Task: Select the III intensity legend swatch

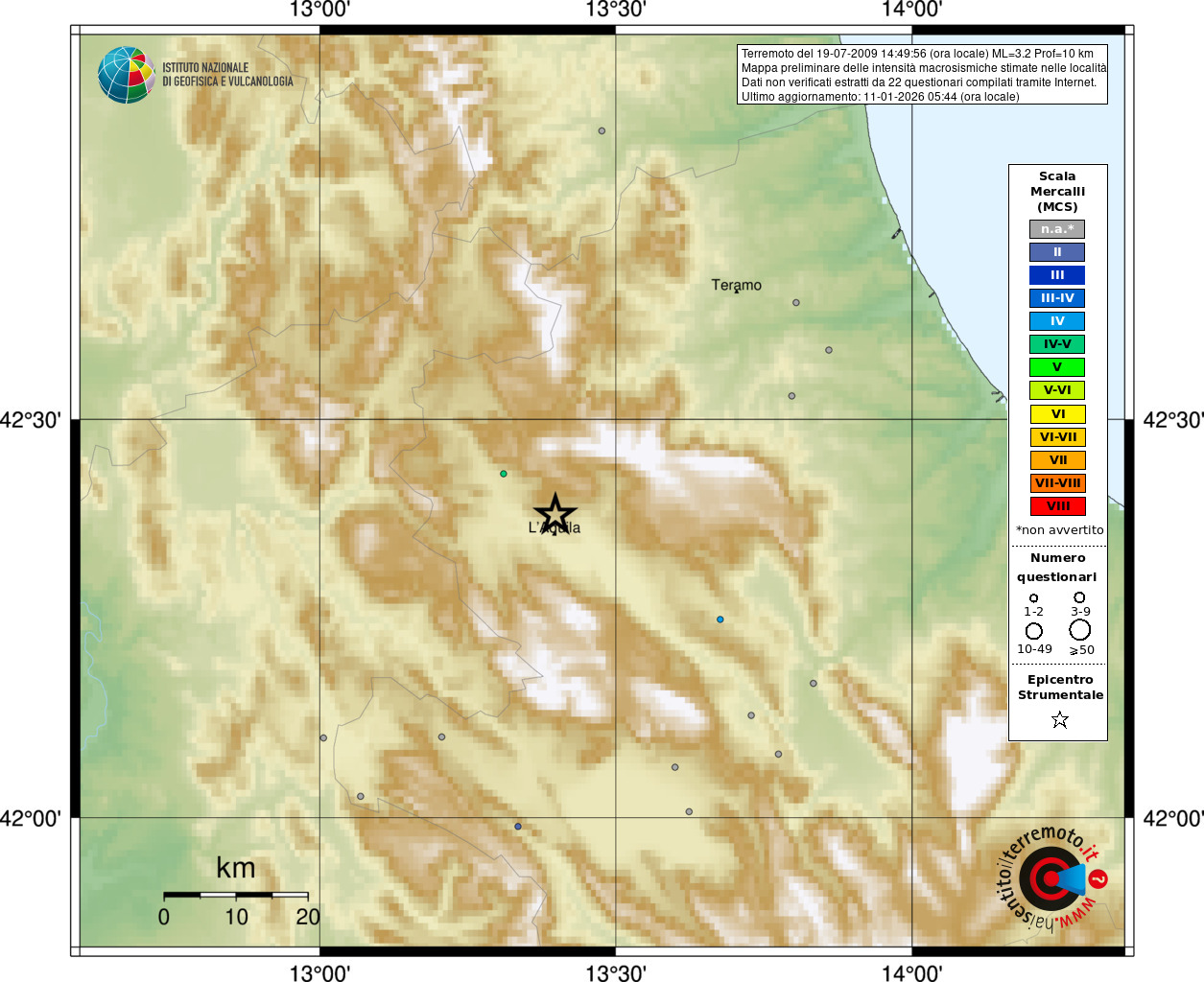Action: [x=1057, y=275]
